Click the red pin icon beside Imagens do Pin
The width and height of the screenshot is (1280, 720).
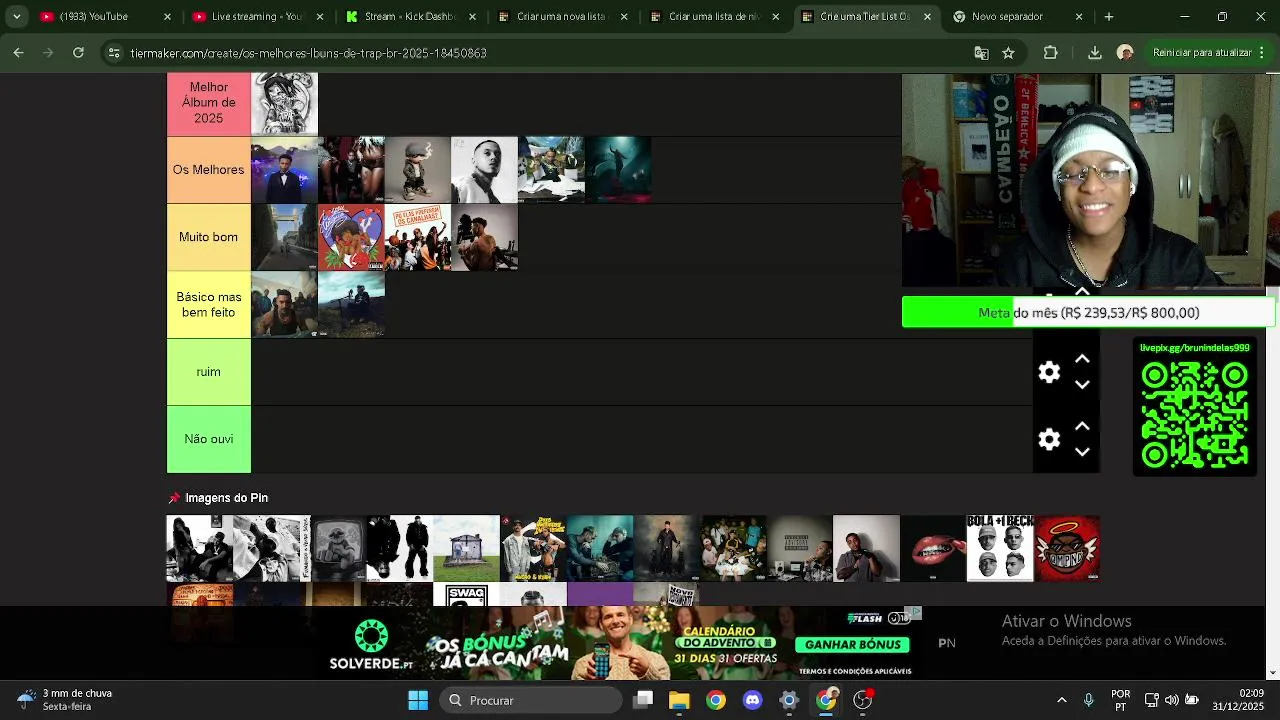[174, 498]
